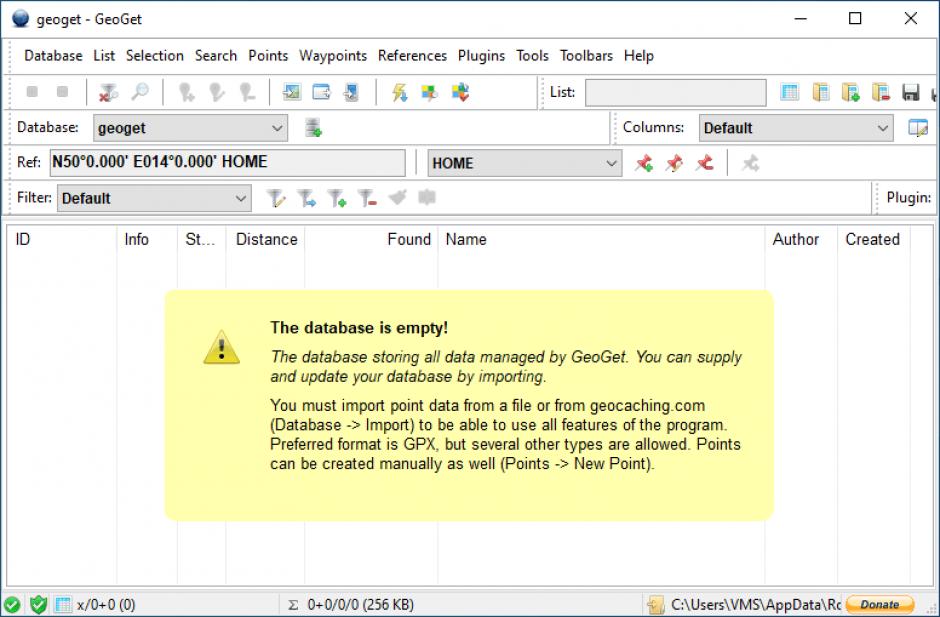Click the '0+0/0/0 (256 KB)' status text
The image size is (940, 617).
click(x=360, y=604)
